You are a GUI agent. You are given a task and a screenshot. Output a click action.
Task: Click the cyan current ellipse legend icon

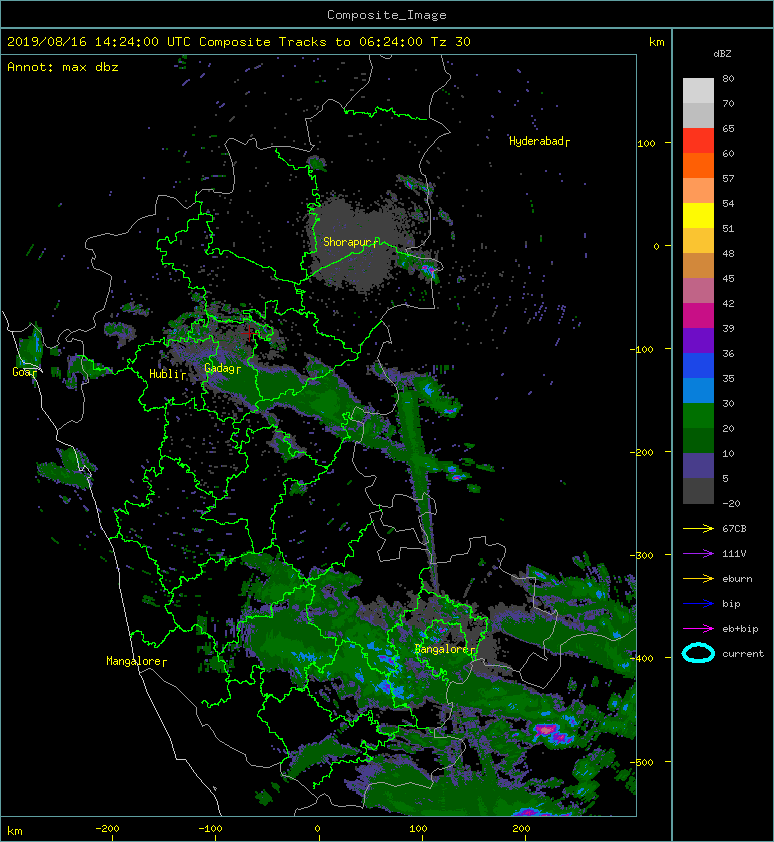698,653
